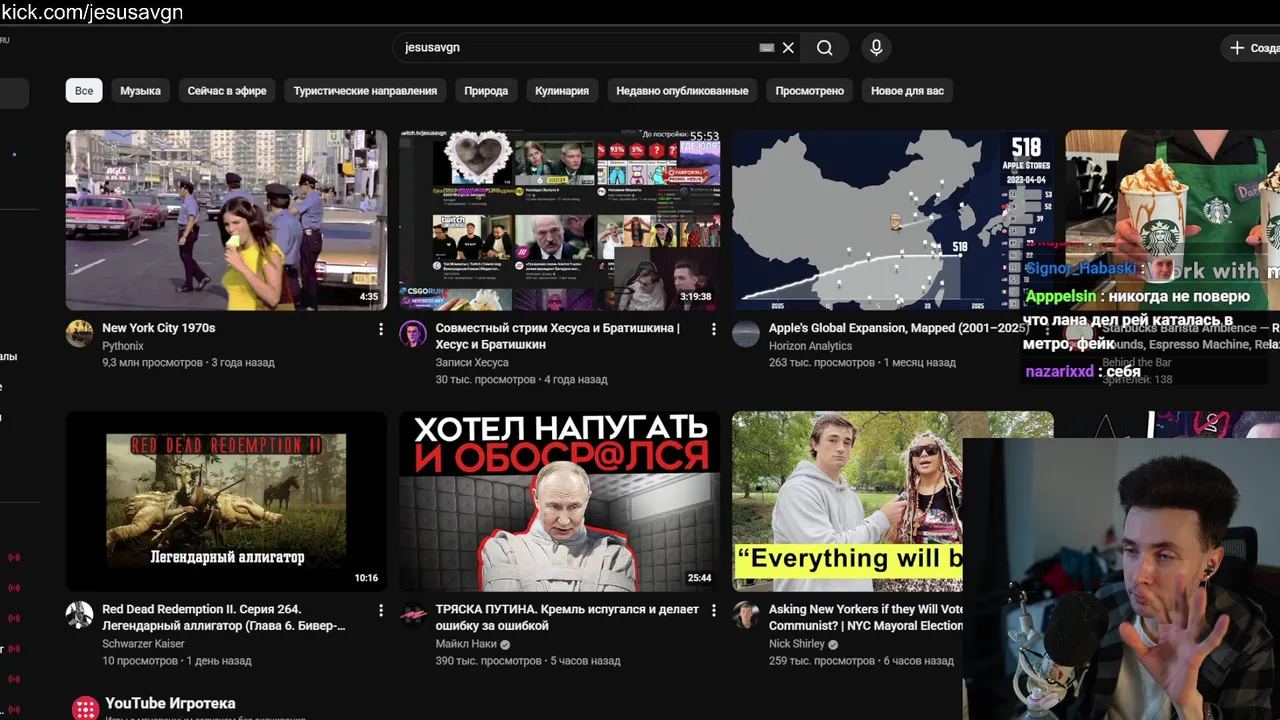Select the 'Просмотрено' filter chip

coord(810,90)
